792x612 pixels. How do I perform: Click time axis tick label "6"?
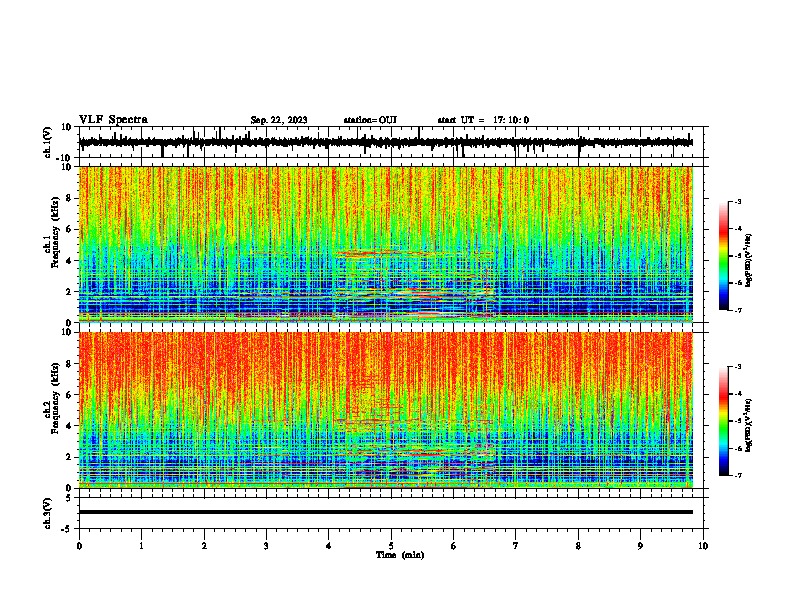coord(454,546)
